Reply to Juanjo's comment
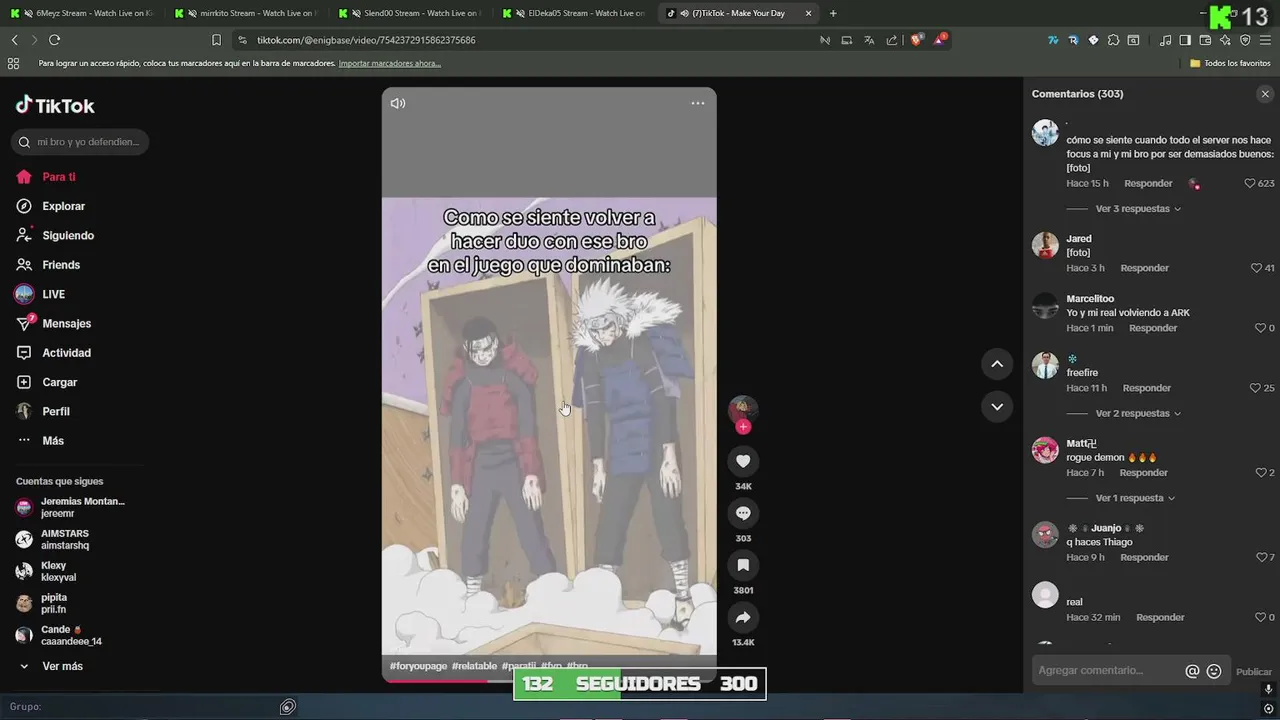Image resolution: width=1280 pixels, height=720 pixels. click(1144, 557)
